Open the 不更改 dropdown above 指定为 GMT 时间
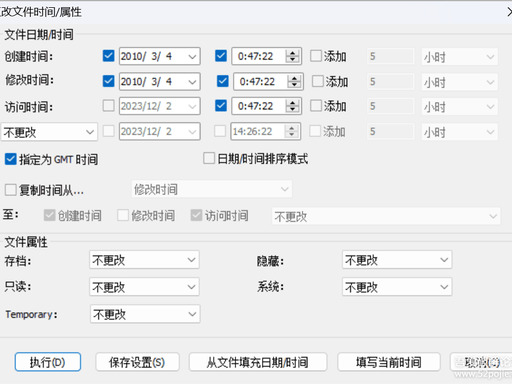Viewport: 512px width, 384px height. click(x=49, y=132)
